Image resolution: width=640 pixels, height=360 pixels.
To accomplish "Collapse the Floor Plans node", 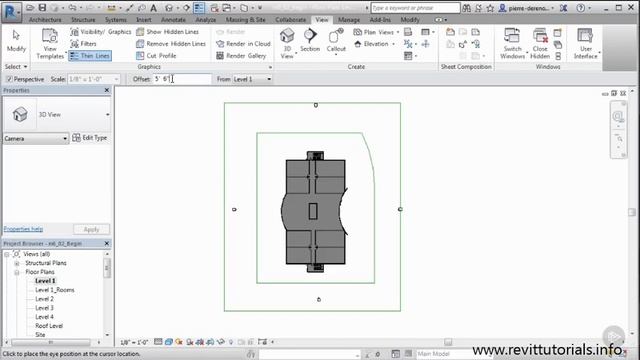I will [x=17, y=272].
